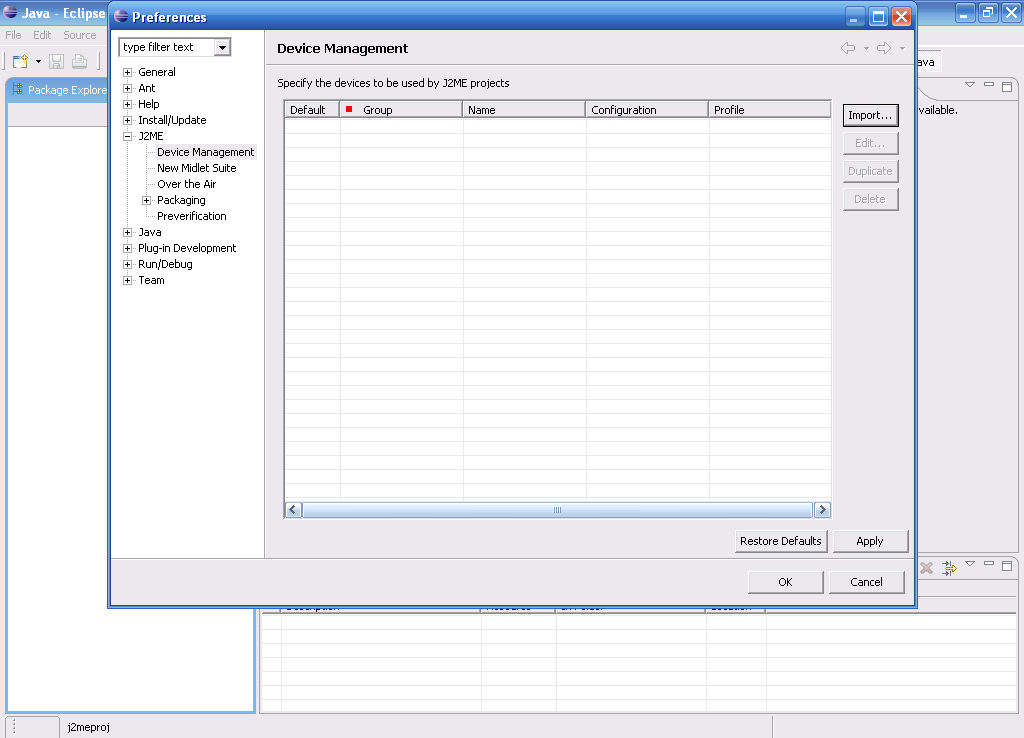This screenshot has height=738, width=1024.
Task: Click the Back arrow in Preferences header
Action: [x=848, y=48]
